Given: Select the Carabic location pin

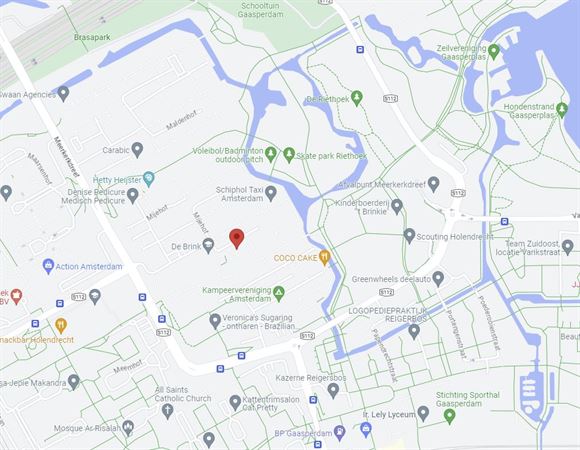Looking at the screenshot, I should [x=137, y=150].
